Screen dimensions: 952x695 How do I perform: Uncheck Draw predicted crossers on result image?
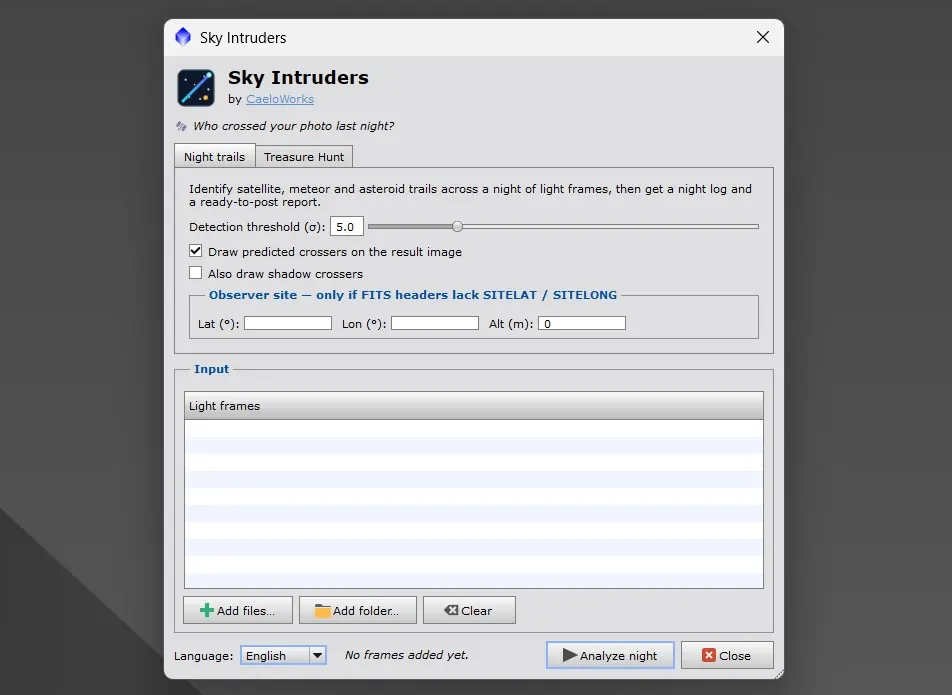(196, 251)
